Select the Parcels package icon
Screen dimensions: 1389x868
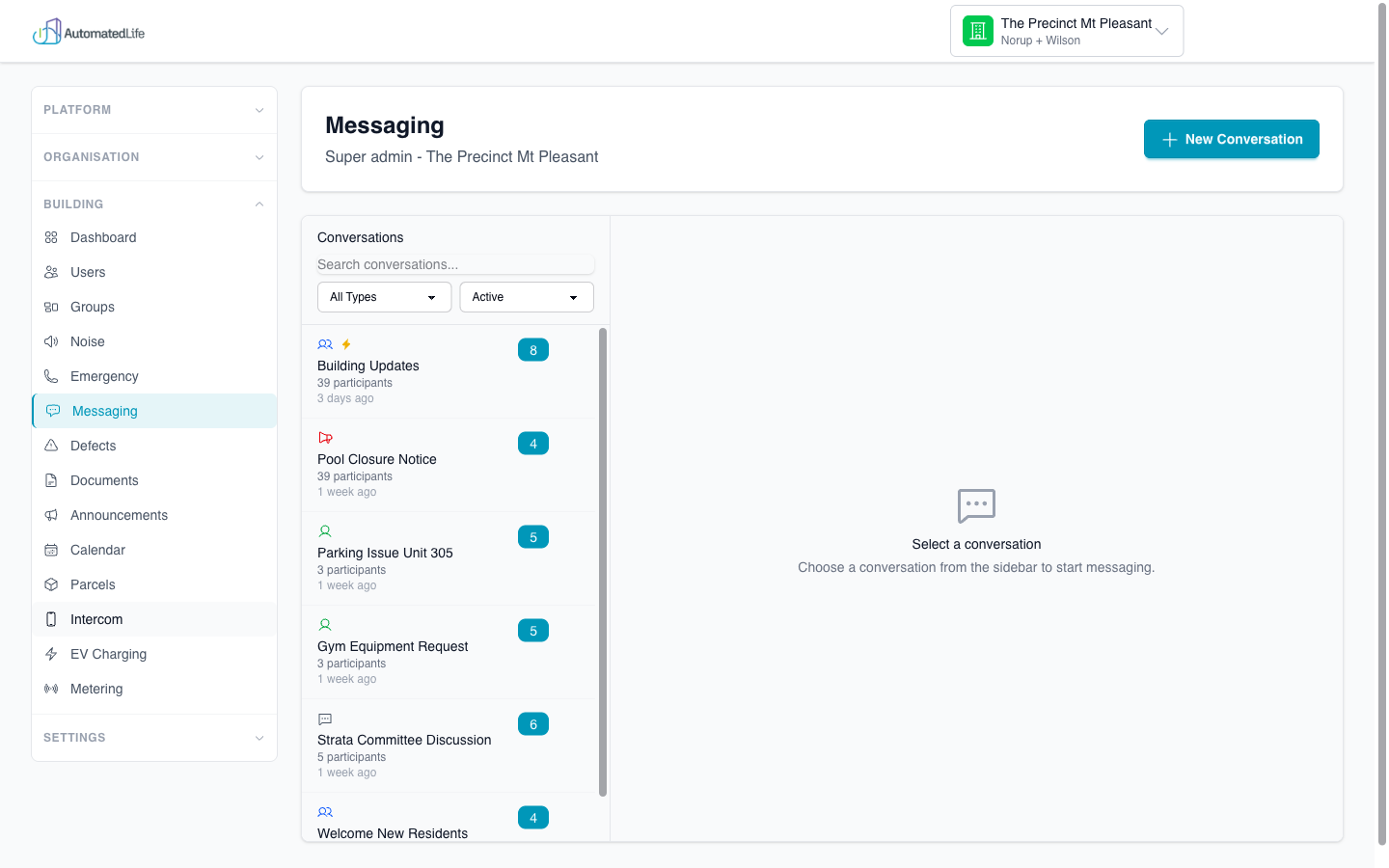tap(52, 584)
